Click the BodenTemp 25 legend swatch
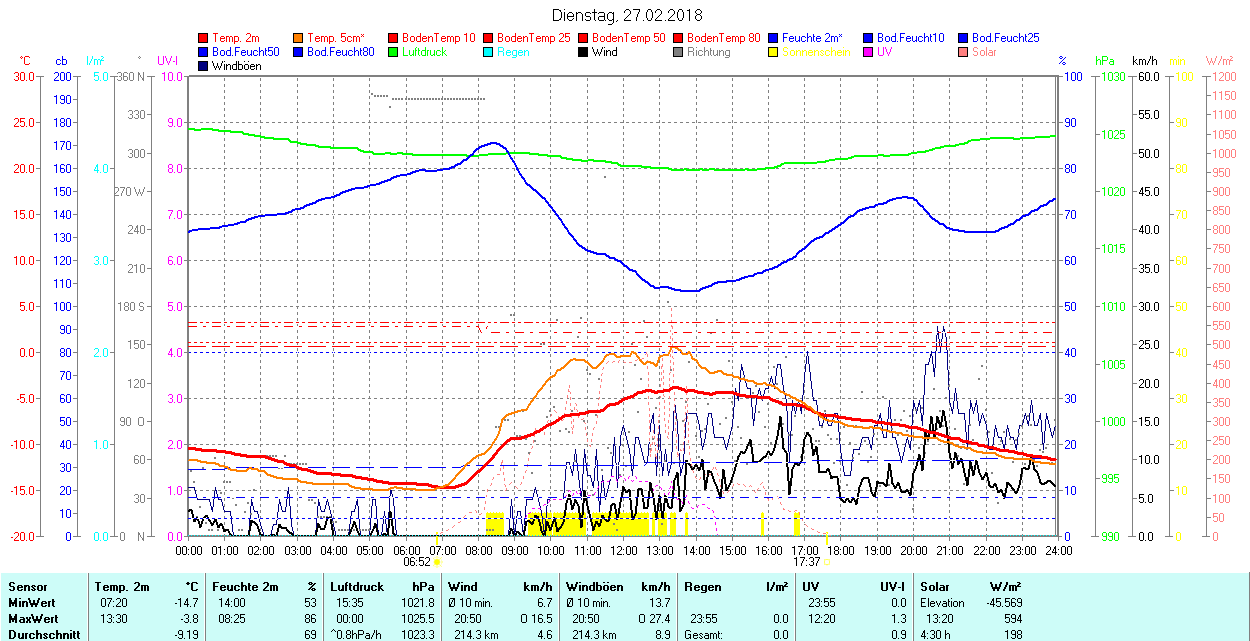This screenshot has height=641, width=1250. coord(488,37)
